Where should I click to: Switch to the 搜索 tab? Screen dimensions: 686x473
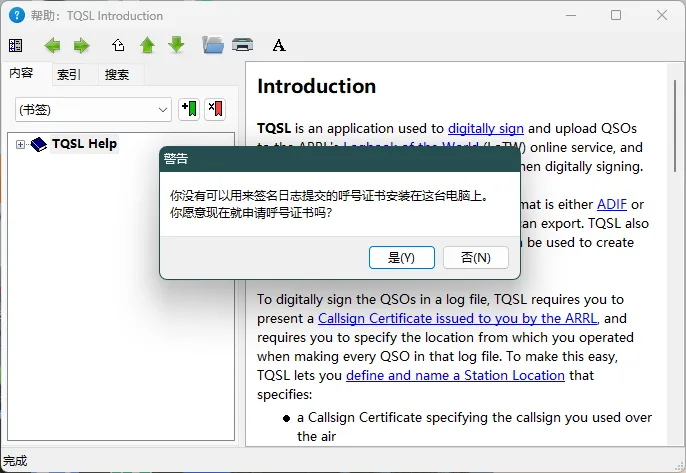117,74
